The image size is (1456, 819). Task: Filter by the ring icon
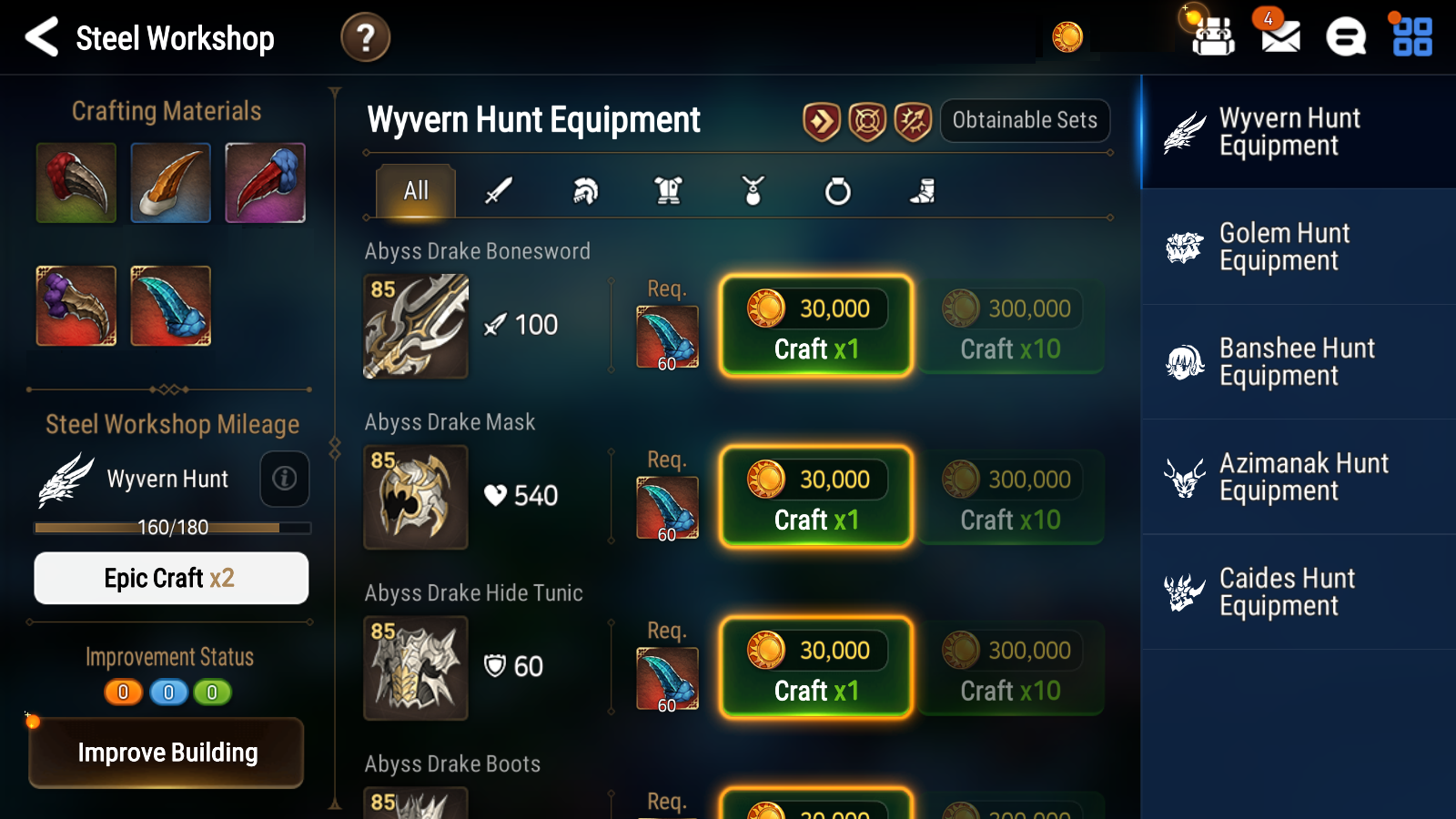click(x=837, y=191)
